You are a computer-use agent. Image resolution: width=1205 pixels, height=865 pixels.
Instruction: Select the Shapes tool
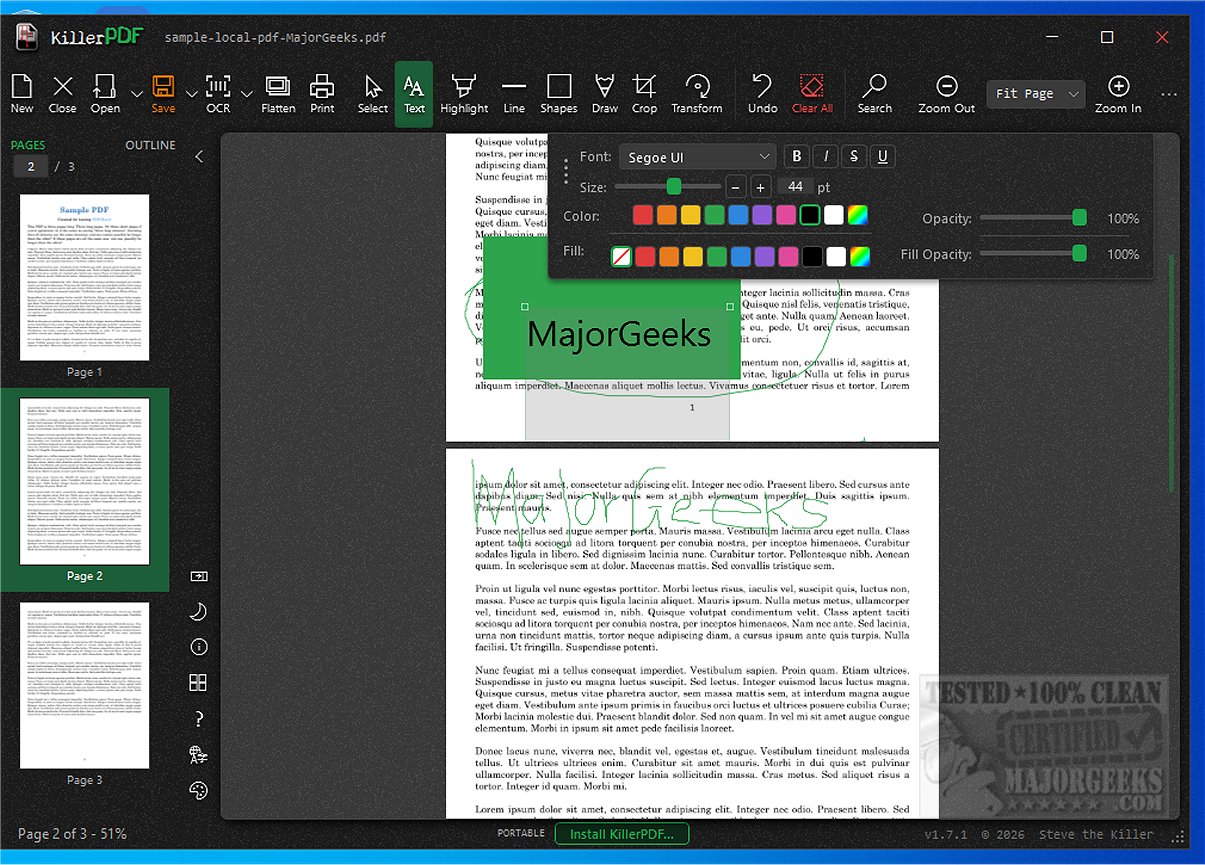[x=559, y=94]
